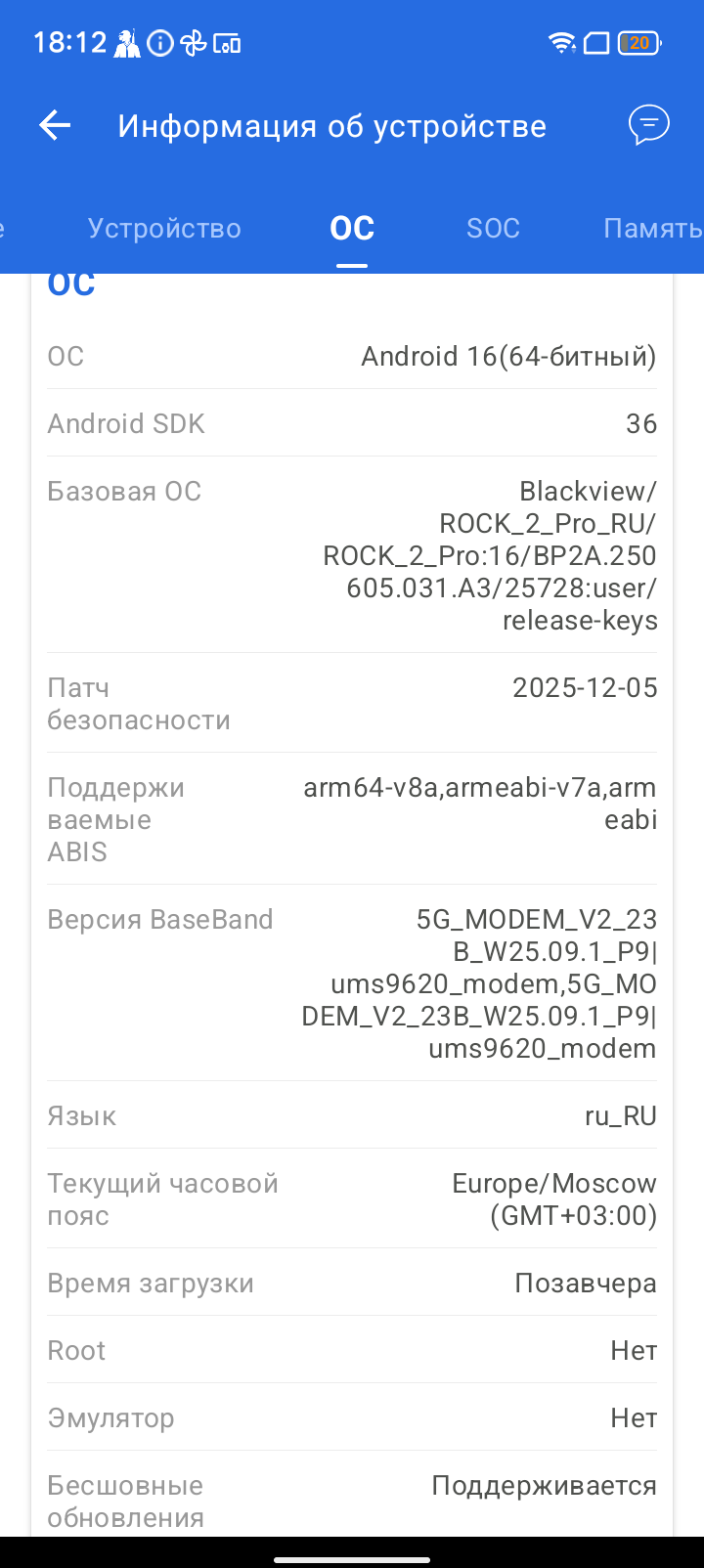Screen dimensions: 704x1568
Task: Tap the info circle status icon
Action: click(160, 43)
